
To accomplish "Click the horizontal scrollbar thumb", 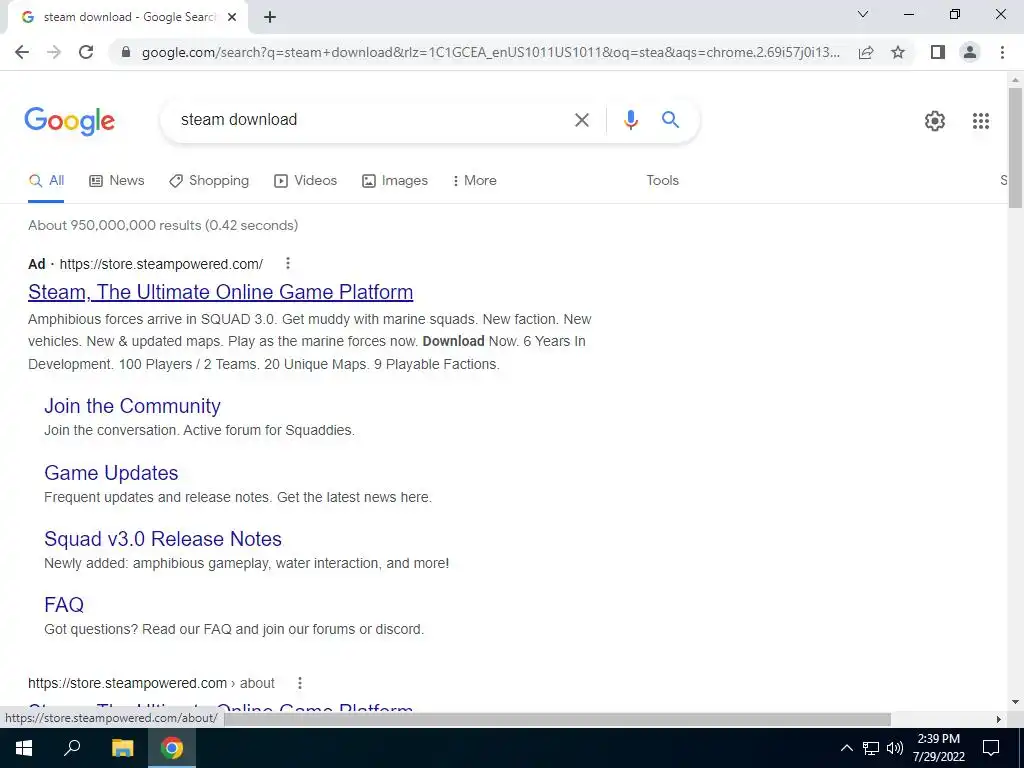I will coord(557,719).
